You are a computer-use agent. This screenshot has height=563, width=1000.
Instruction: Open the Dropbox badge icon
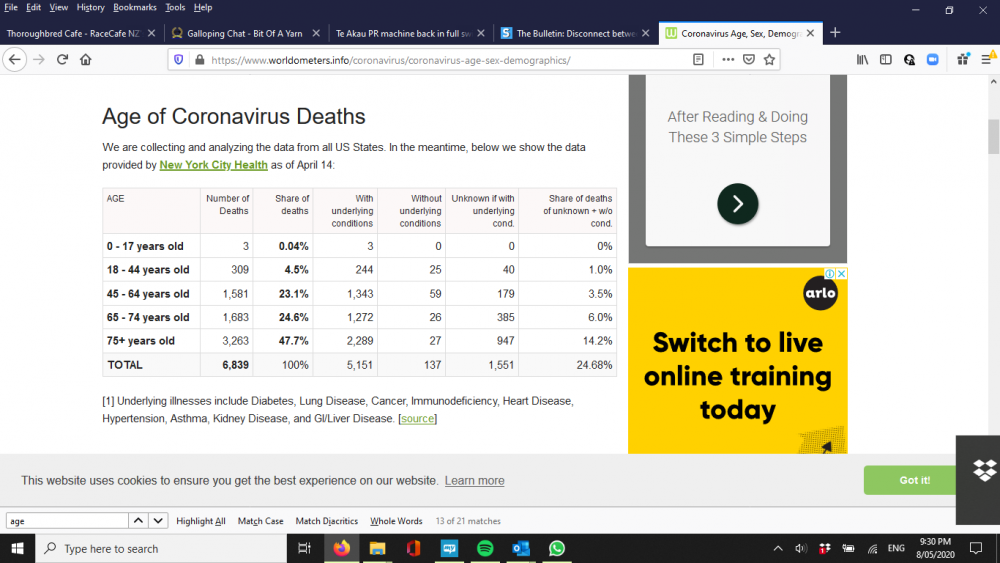(983, 470)
